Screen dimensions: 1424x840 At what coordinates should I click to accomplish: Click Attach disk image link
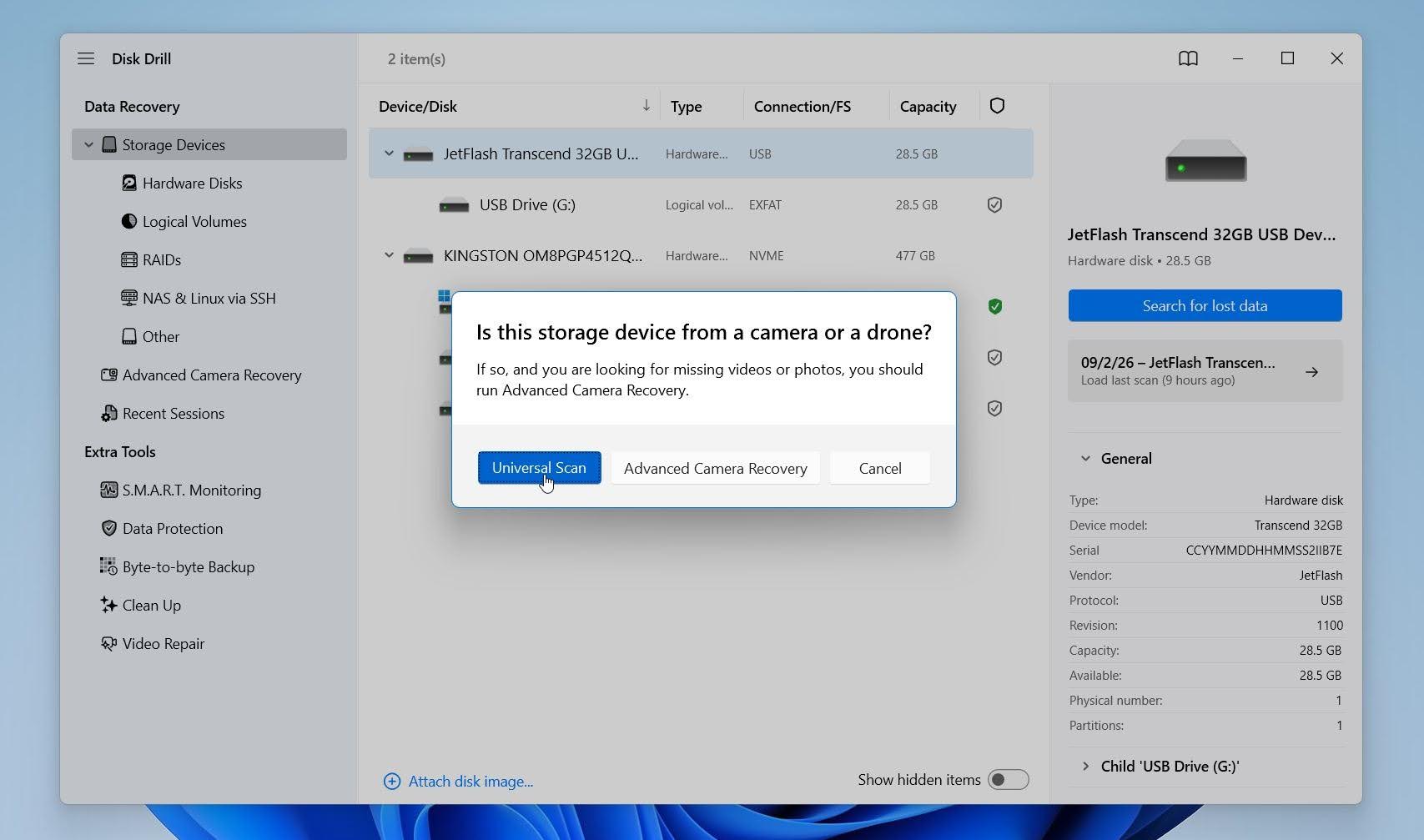pos(470,782)
